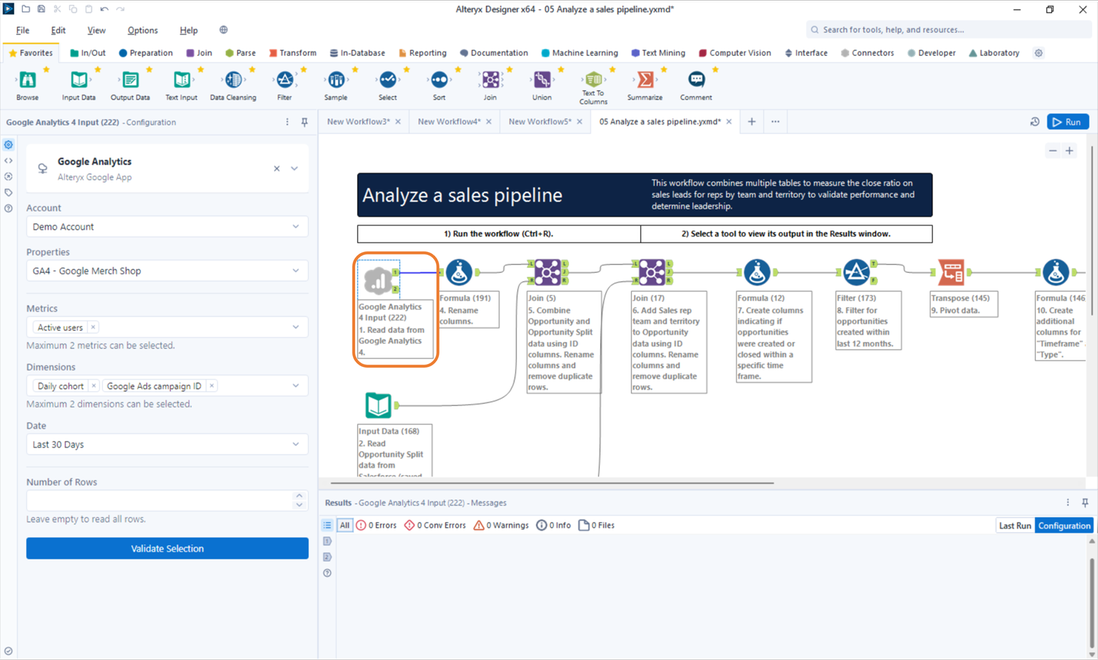
Task: Select the Comment tool icon
Action: [696, 80]
